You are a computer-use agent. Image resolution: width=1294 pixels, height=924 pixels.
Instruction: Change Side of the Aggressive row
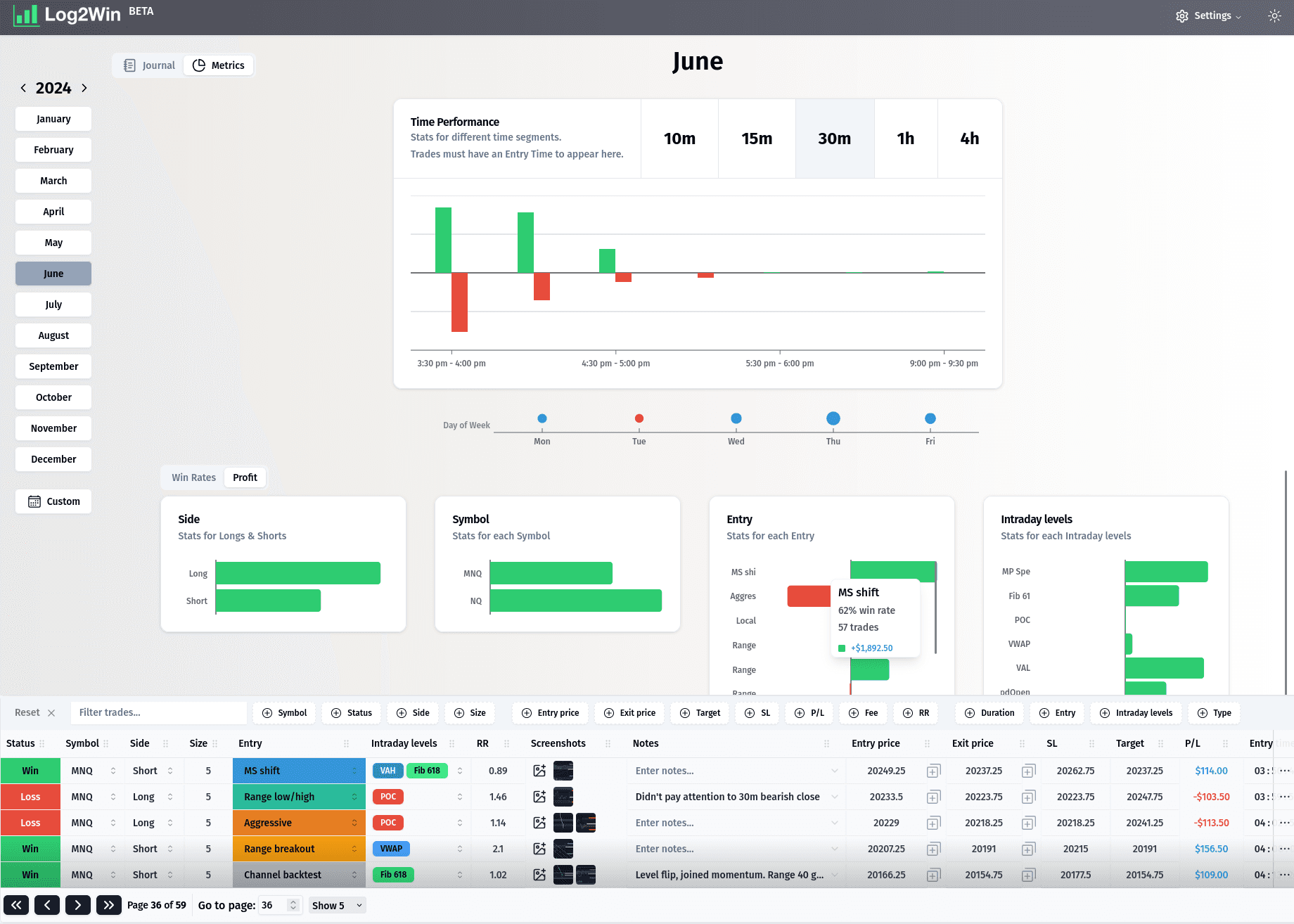153,823
